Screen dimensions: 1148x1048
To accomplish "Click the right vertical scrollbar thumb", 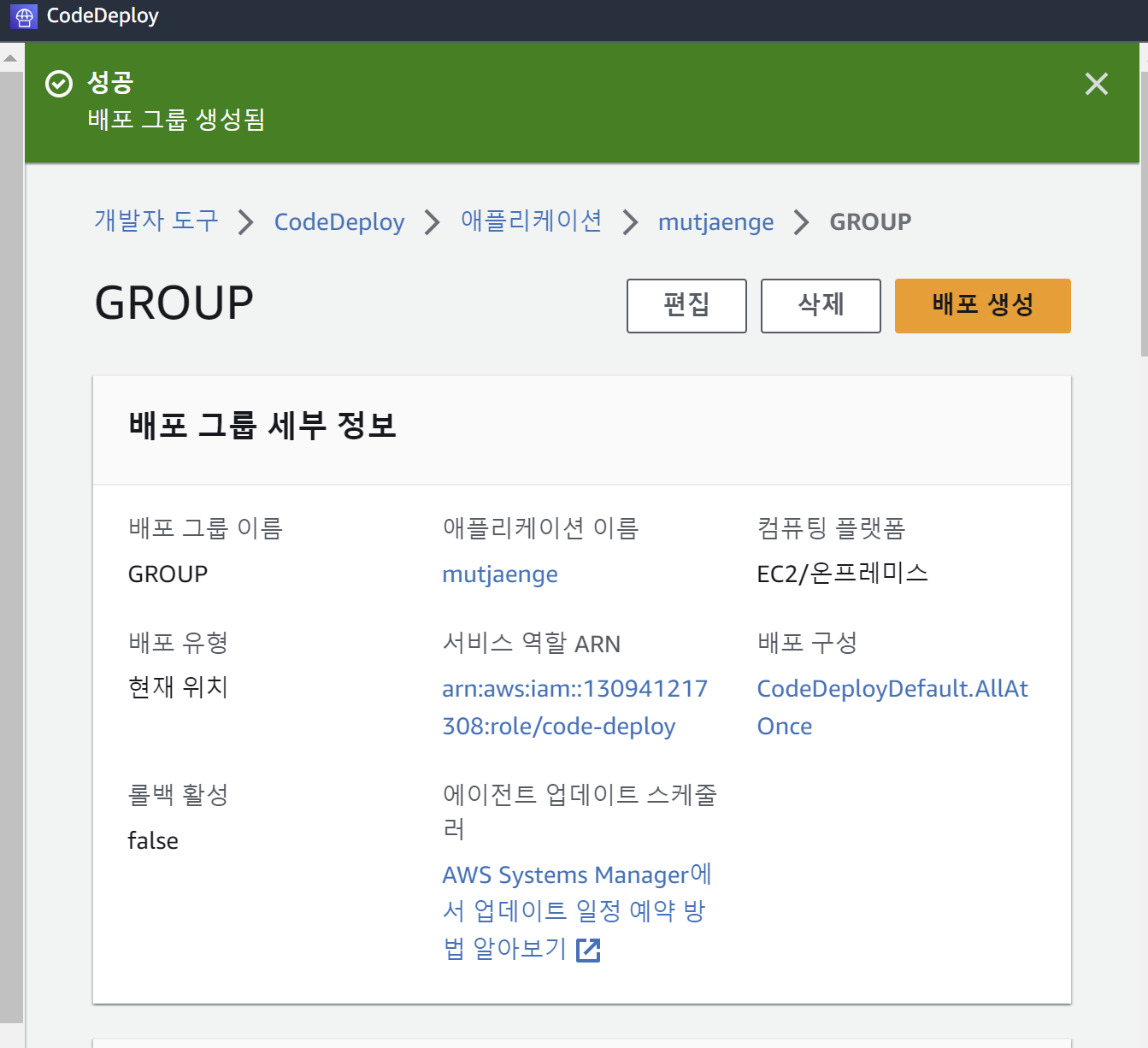I will [1144, 212].
